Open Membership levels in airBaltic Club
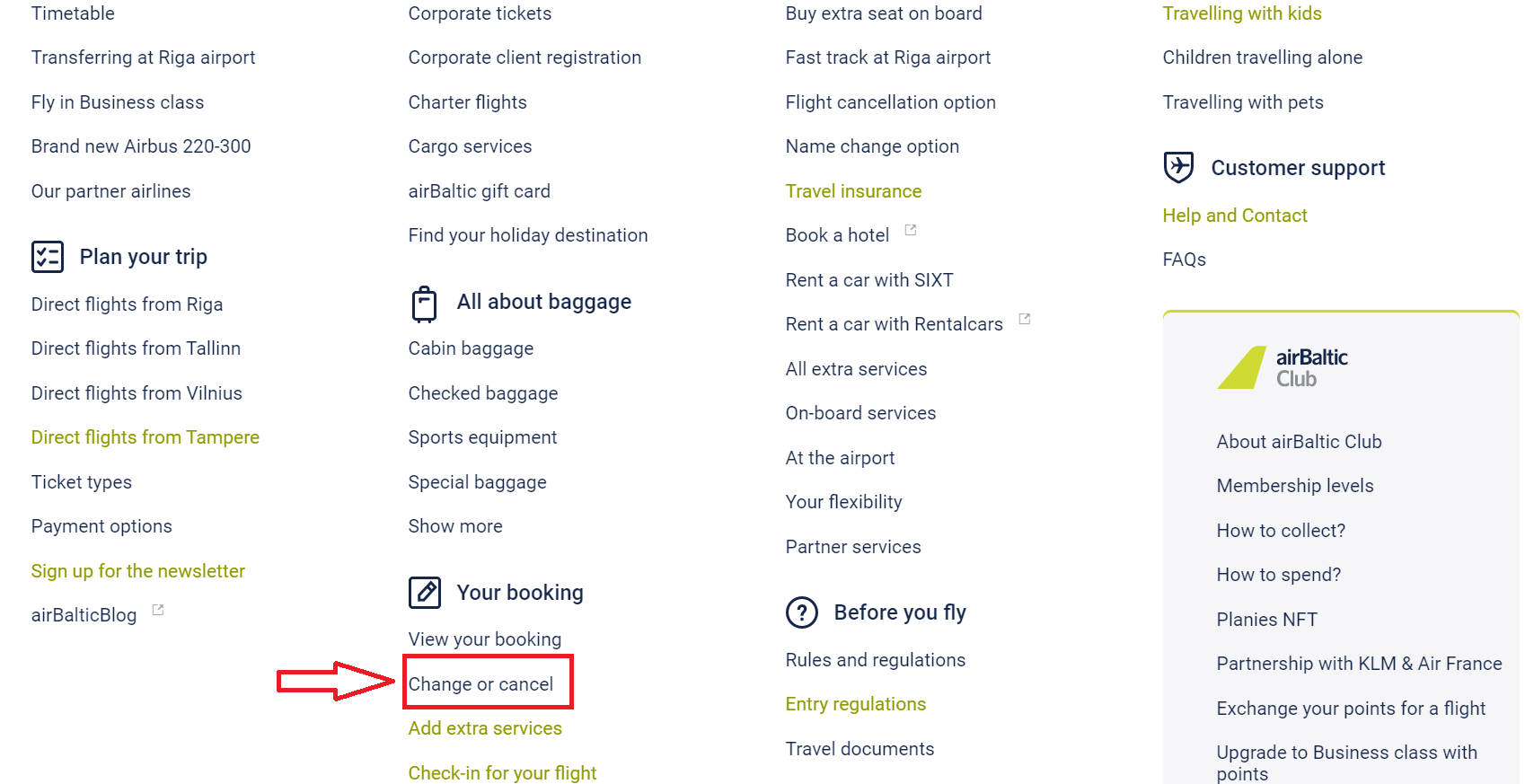The height and width of the screenshot is (784, 1525). click(1295, 486)
